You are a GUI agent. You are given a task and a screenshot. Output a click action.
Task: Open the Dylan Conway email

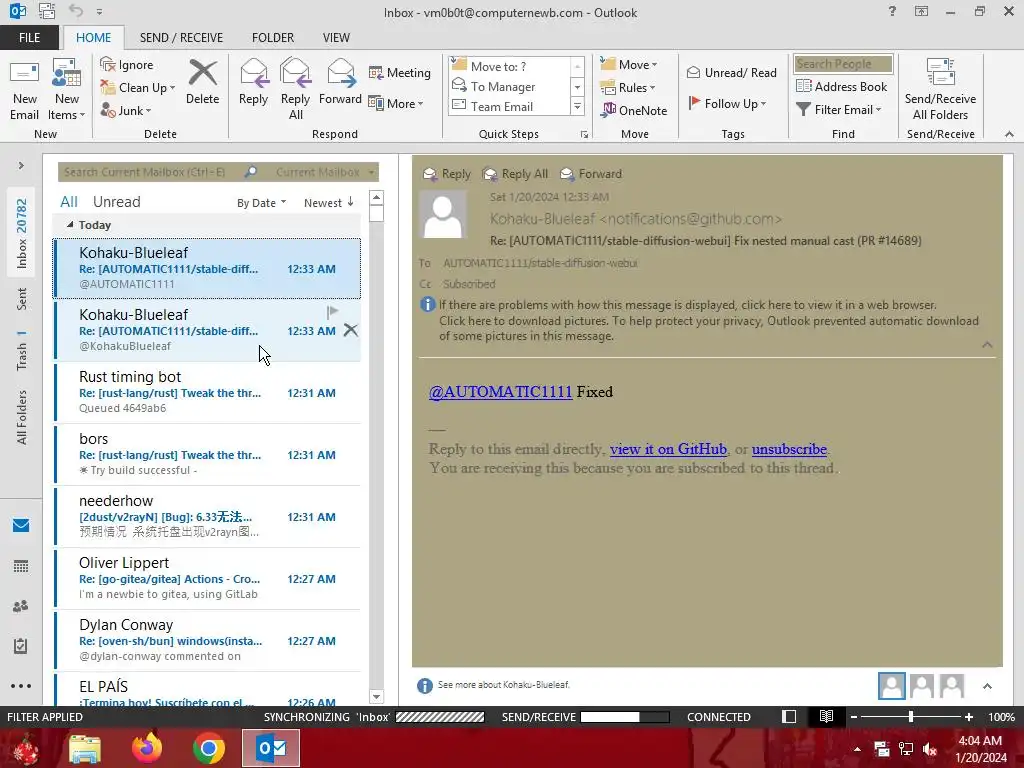click(x=208, y=640)
